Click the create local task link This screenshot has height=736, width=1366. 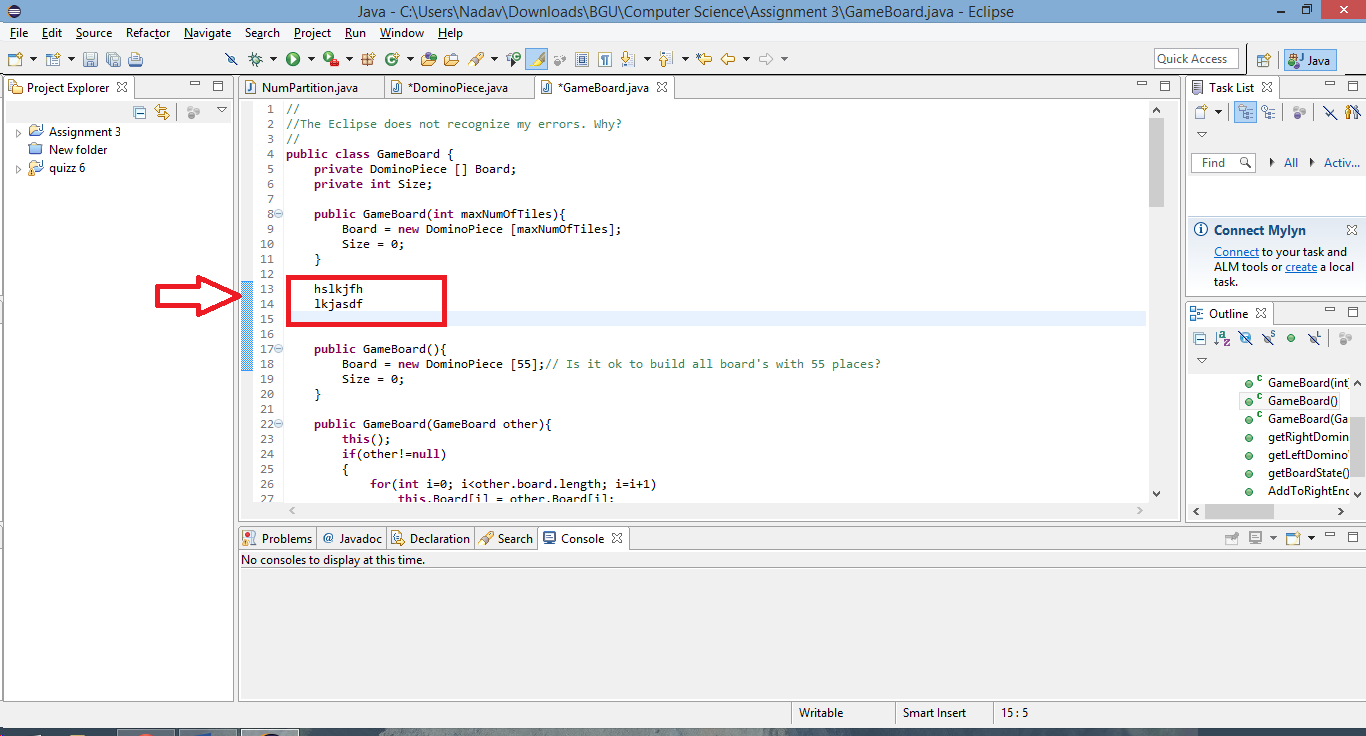pyautogui.click(x=1301, y=267)
